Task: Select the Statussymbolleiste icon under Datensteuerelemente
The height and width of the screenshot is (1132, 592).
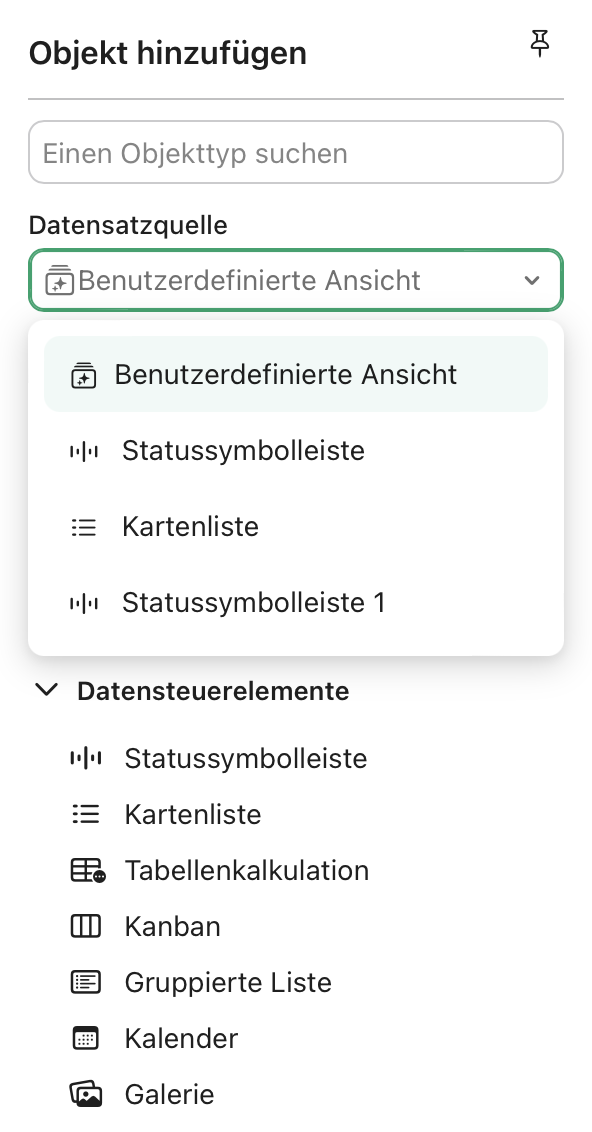Action: click(86, 758)
